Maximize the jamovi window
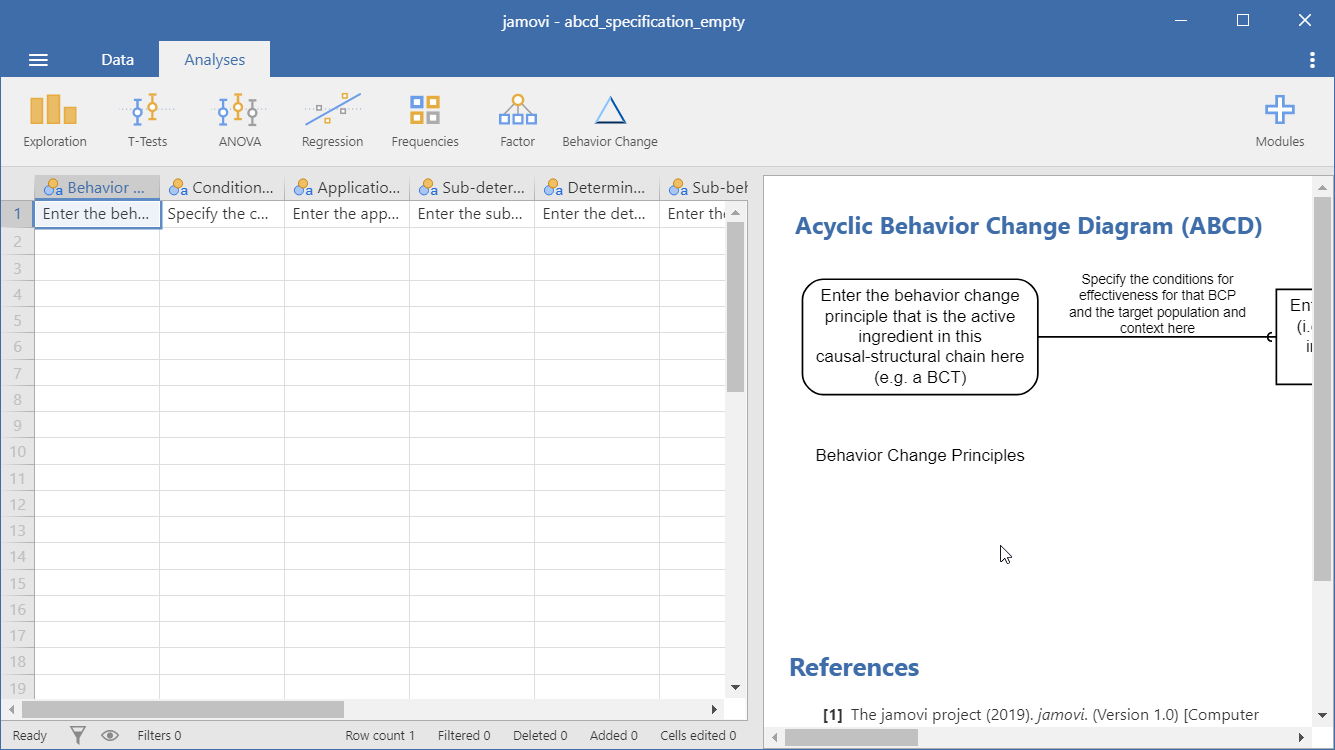 tap(1243, 20)
